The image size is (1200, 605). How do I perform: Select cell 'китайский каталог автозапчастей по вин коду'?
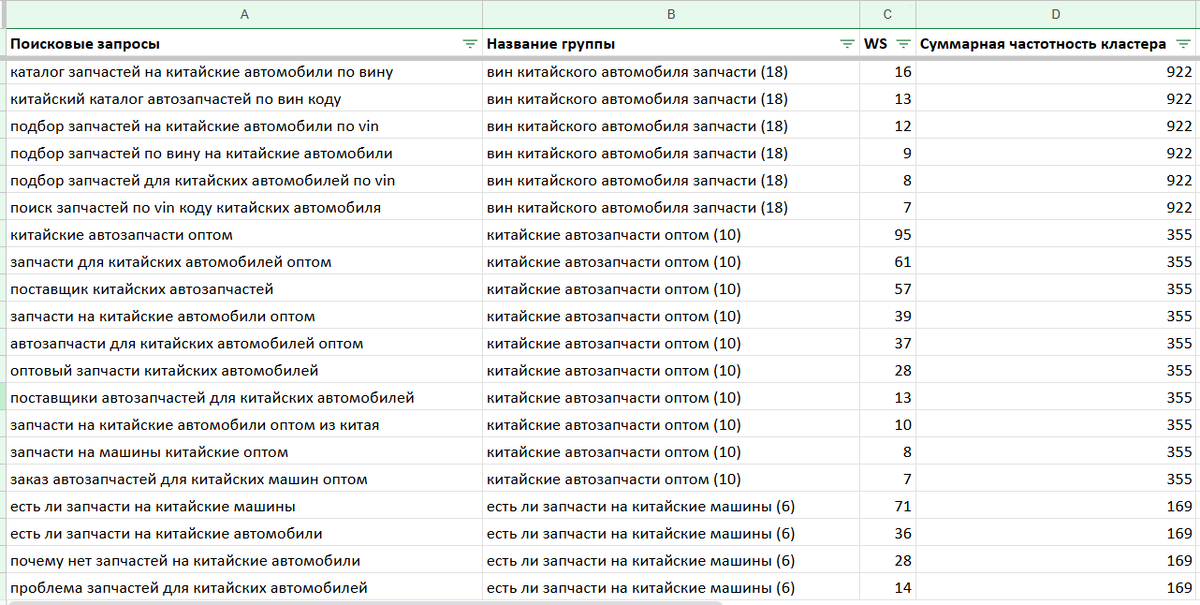coord(243,99)
